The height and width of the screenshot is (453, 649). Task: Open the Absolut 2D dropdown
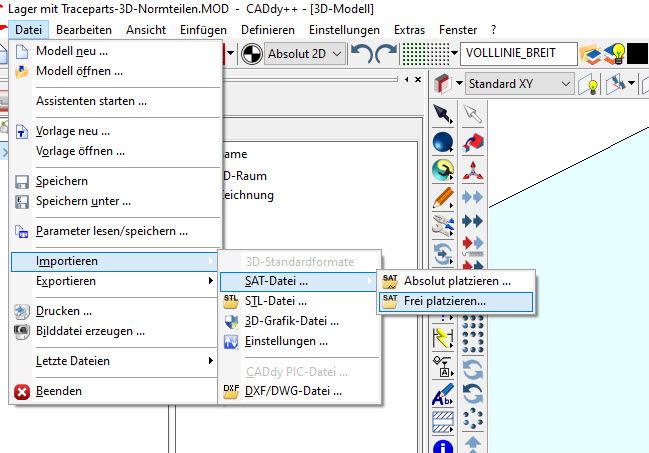(x=305, y=54)
